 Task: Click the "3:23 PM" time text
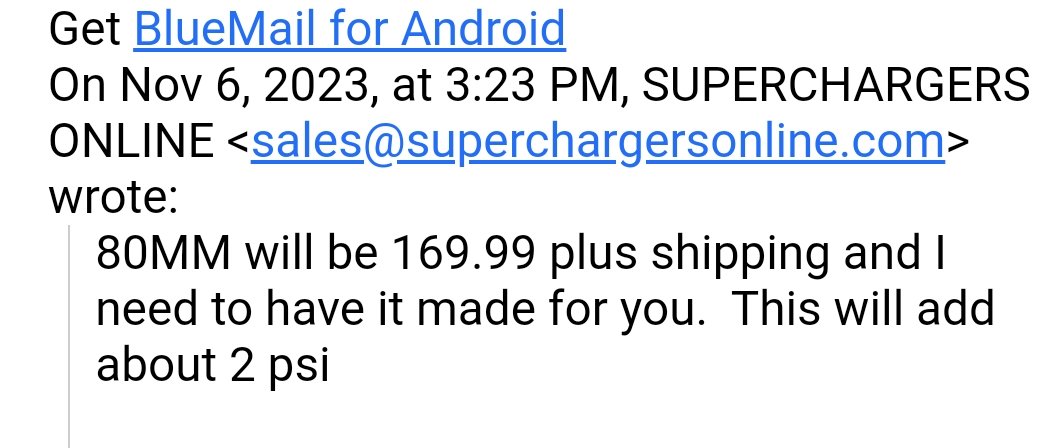point(537,86)
